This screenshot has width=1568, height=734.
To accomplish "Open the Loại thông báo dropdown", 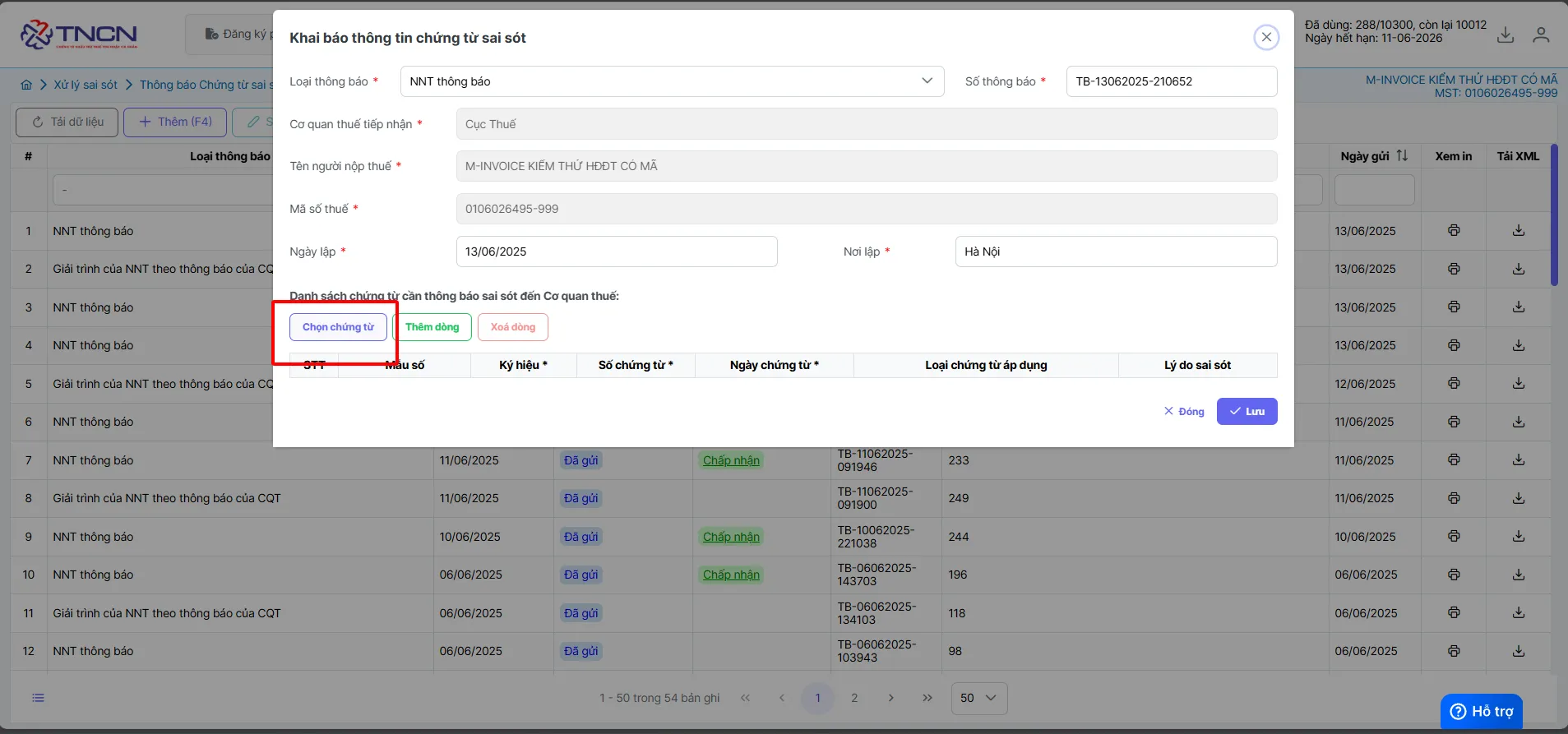I will pos(672,81).
